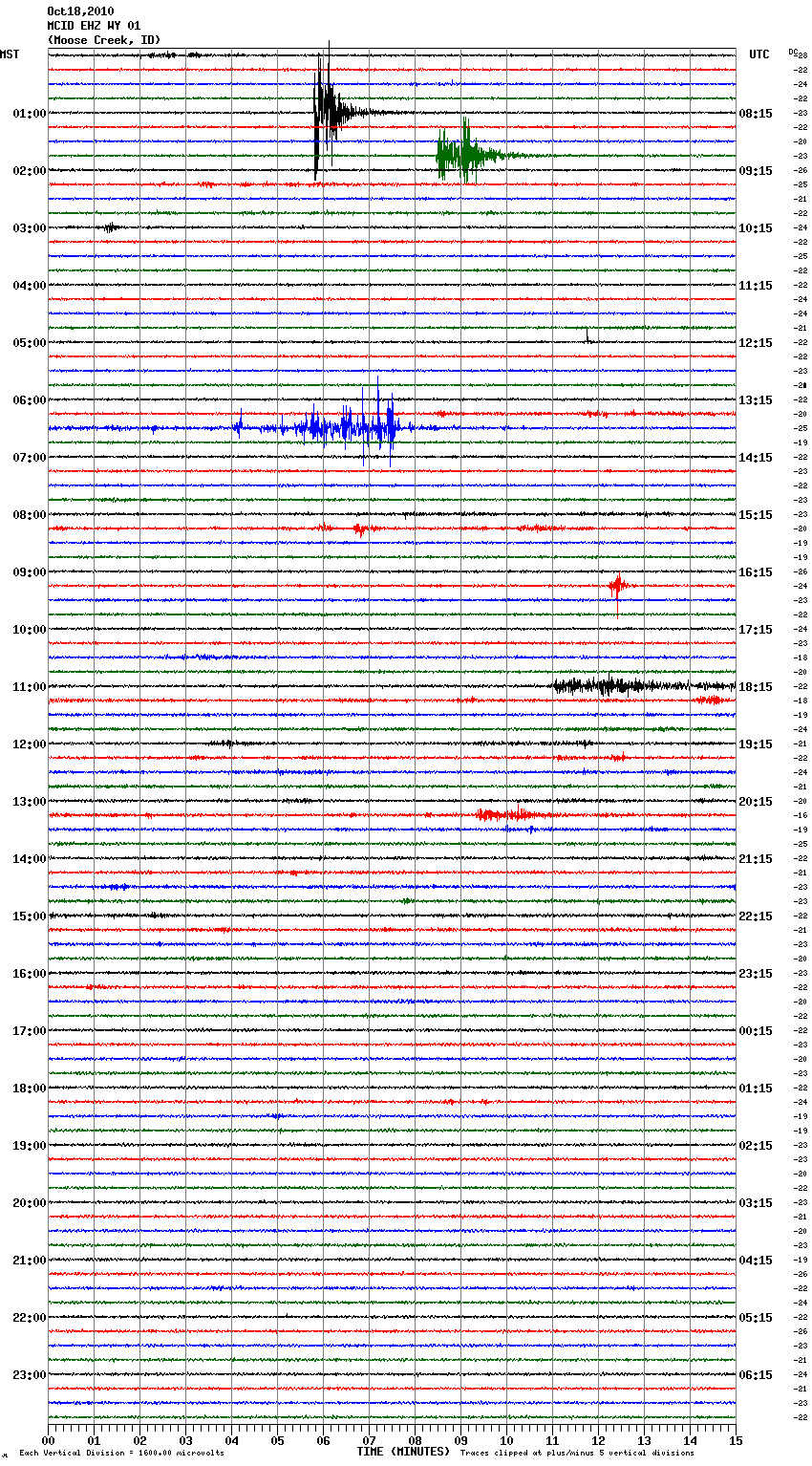812x1466 pixels.
Task: Click the 05 minute tick label on bottom axis
Action: (x=277, y=1440)
